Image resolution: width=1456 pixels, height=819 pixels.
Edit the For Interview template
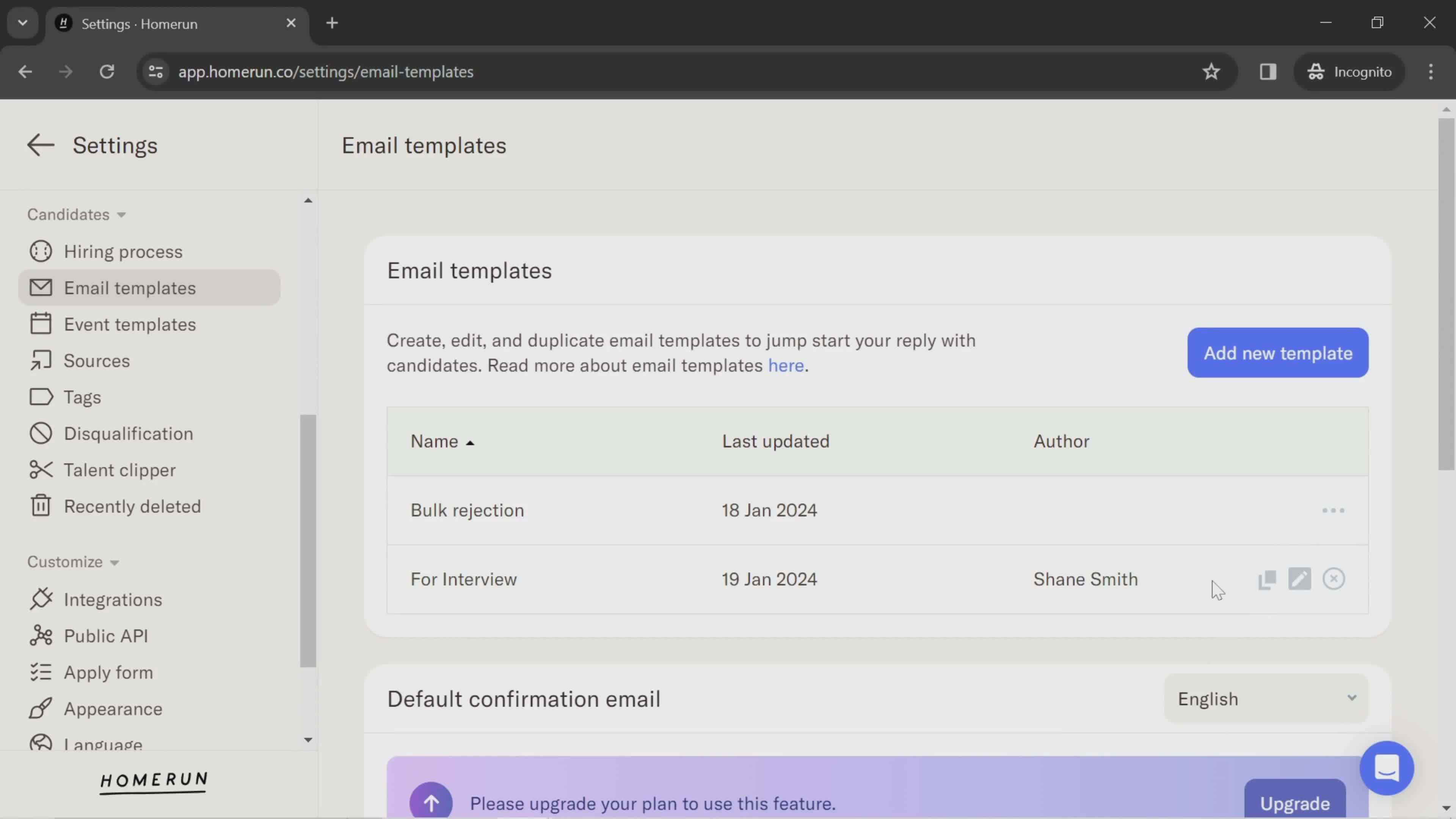pyautogui.click(x=1299, y=579)
